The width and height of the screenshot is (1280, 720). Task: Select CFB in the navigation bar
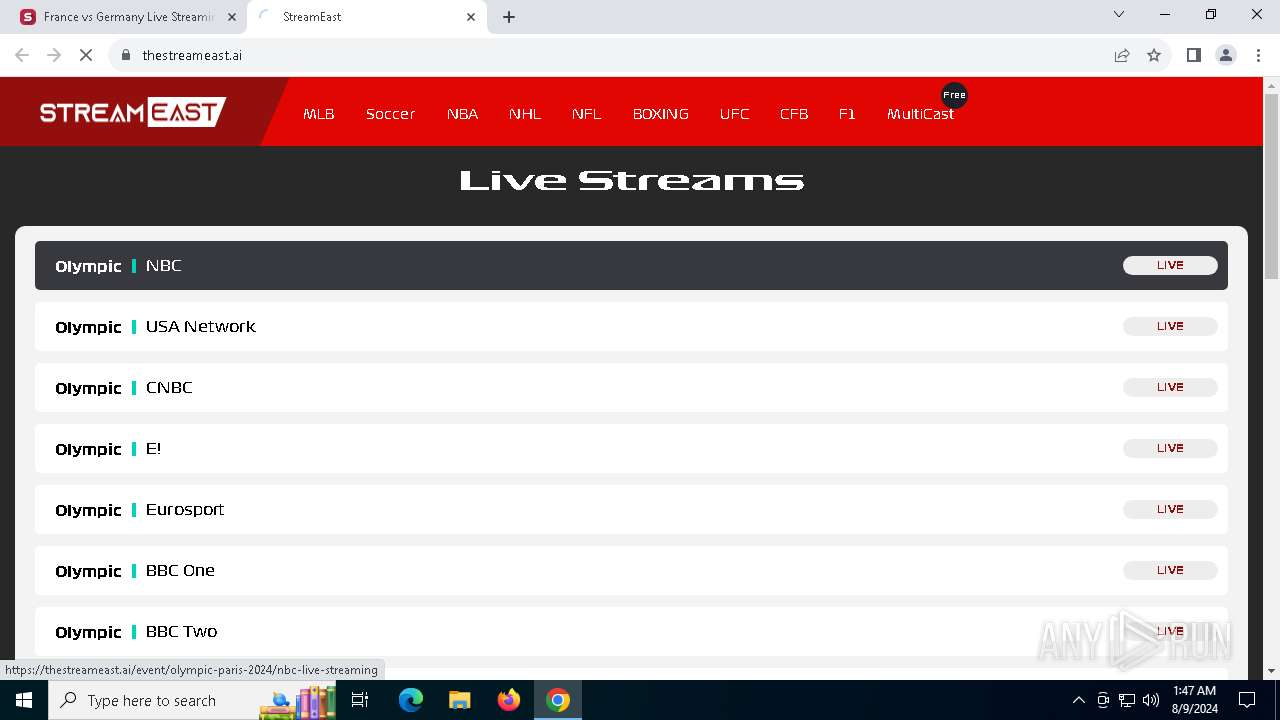794,114
